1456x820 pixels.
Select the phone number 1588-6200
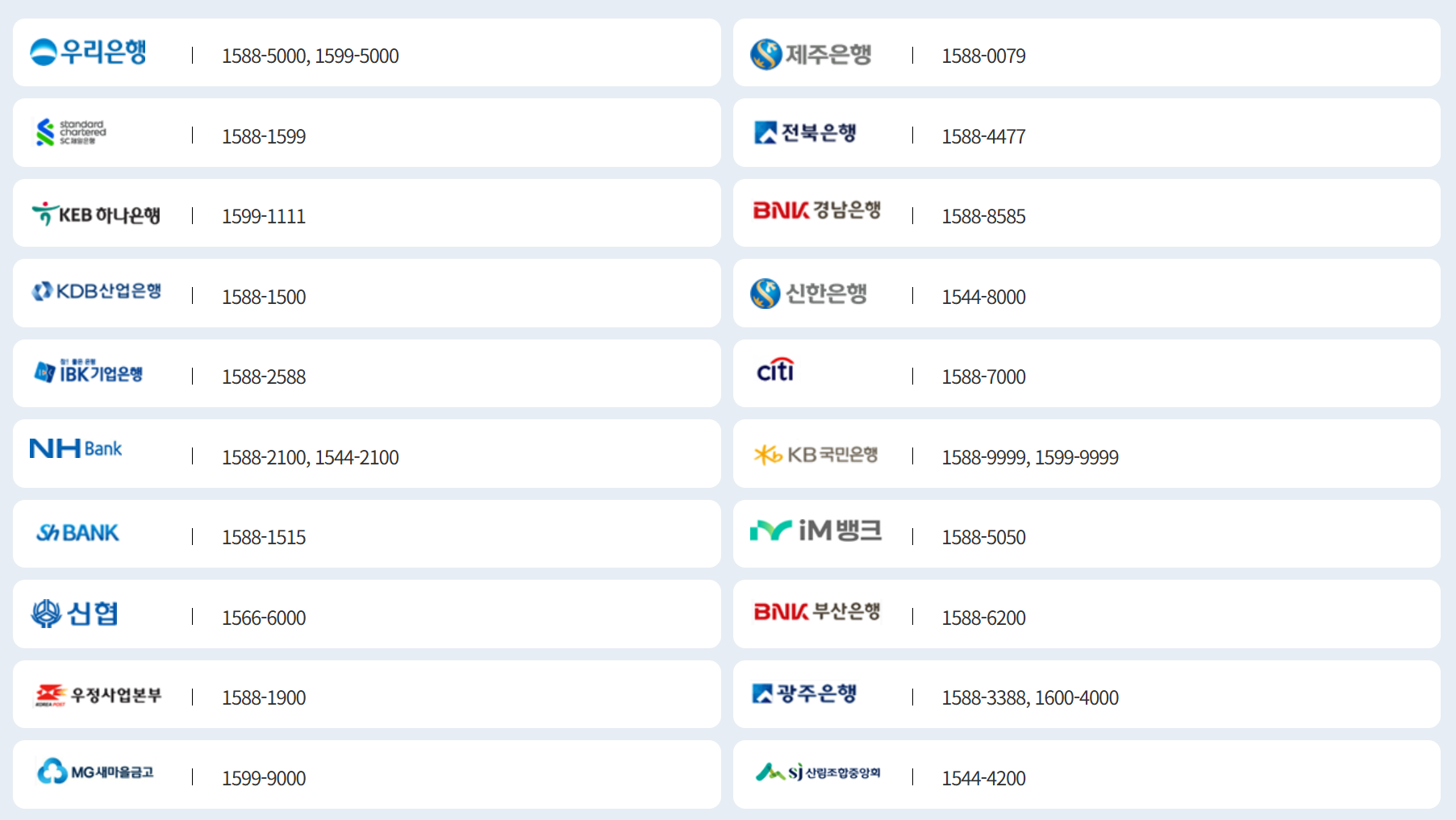[x=984, y=618]
